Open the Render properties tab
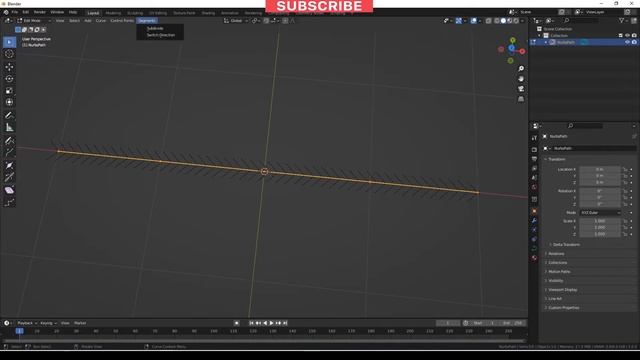This screenshot has height=360, width=640. point(534,149)
